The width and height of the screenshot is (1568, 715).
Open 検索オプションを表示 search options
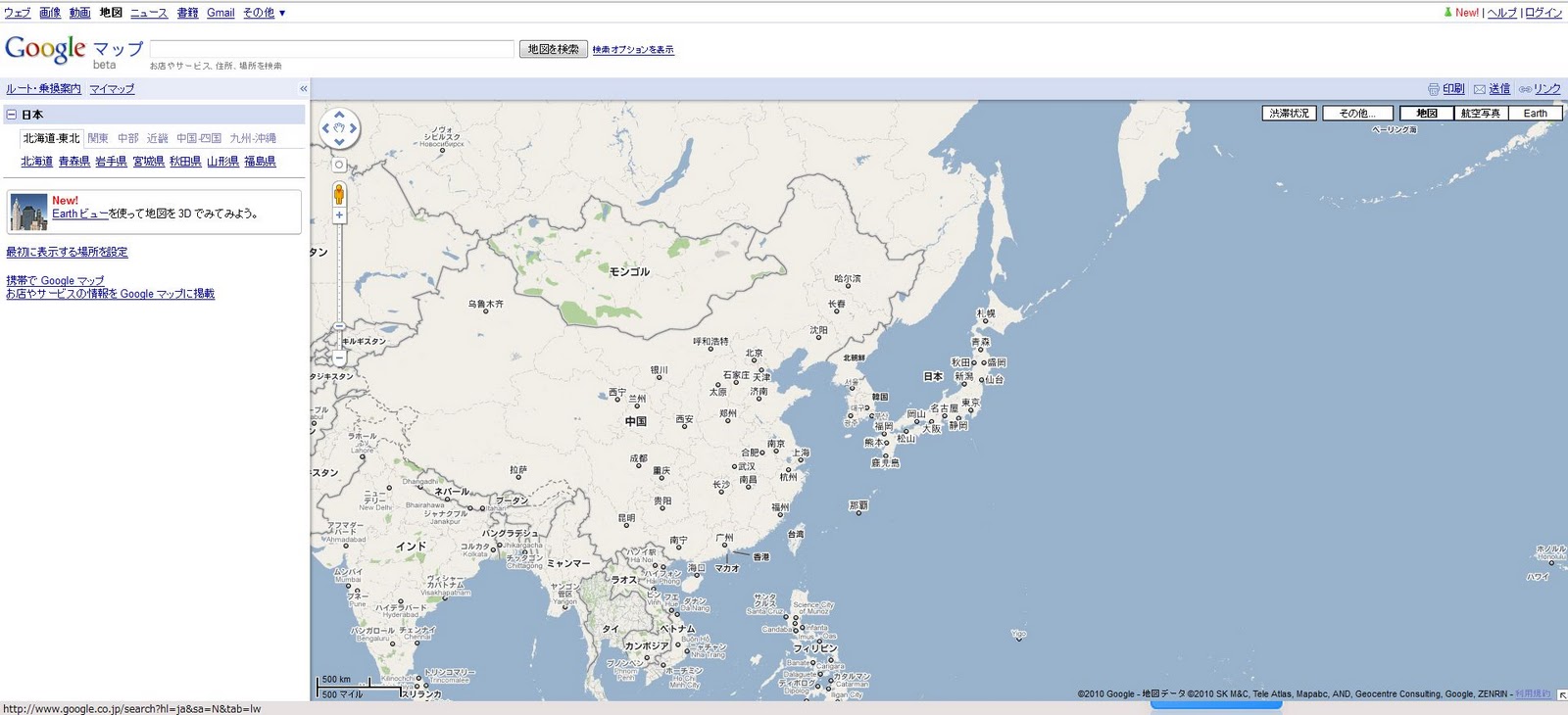(633, 50)
